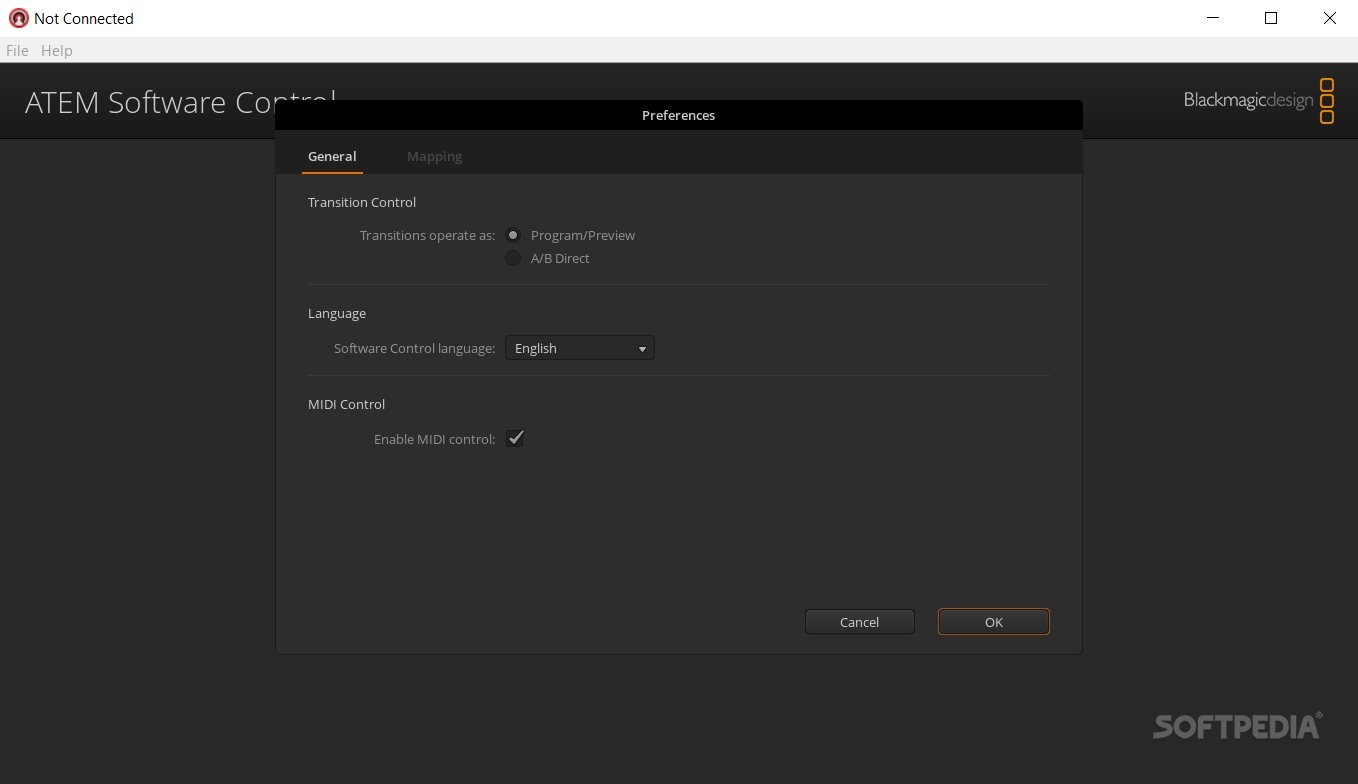Click the 'Enable MIDI control:' label
This screenshot has height=784, width=1358.
434,439
